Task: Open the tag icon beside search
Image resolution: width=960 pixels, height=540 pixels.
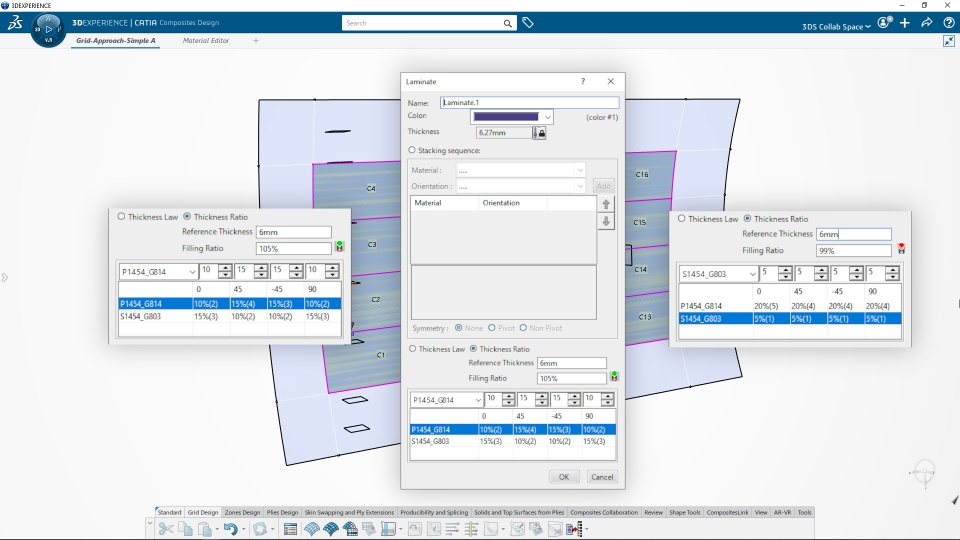Action: click(x=528, y=23)
